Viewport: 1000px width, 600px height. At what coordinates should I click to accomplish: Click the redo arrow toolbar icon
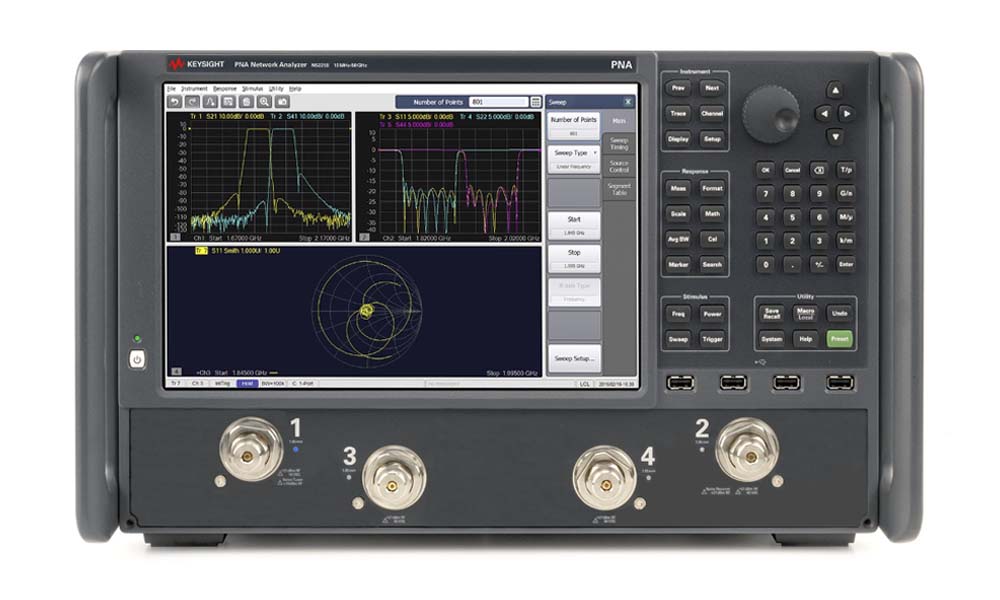pos(191,101)
